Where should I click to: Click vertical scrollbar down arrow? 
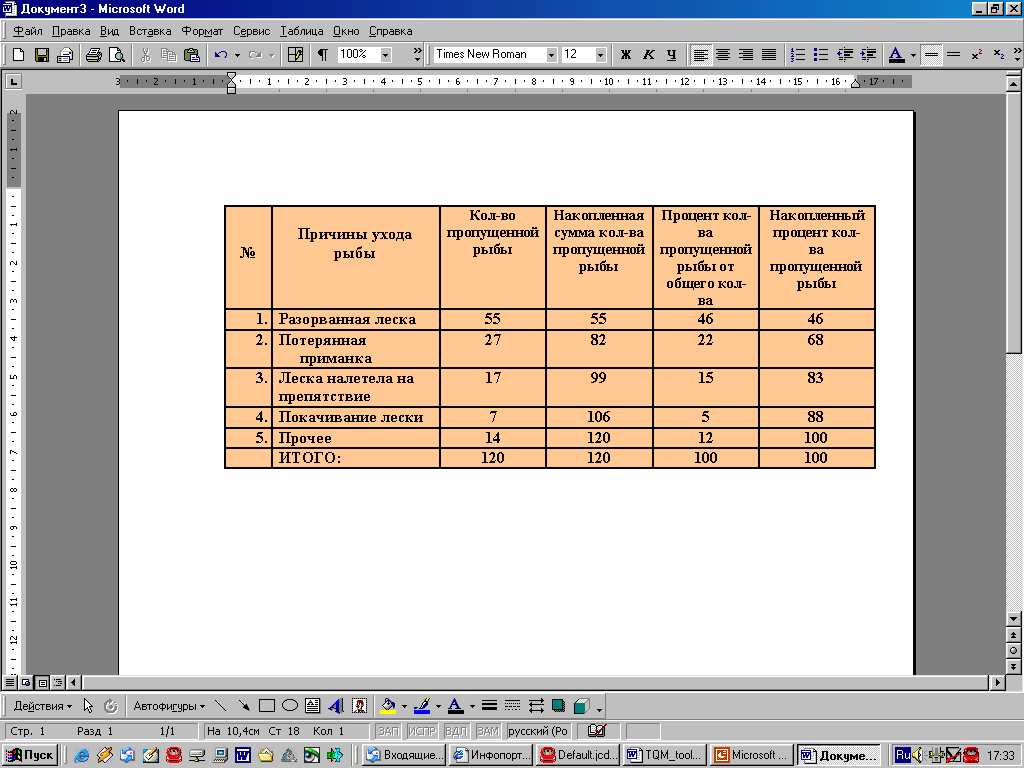tap(1014, 618)
